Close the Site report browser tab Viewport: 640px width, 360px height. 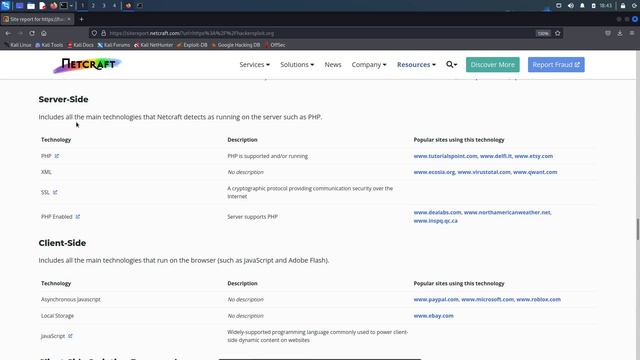69,19
